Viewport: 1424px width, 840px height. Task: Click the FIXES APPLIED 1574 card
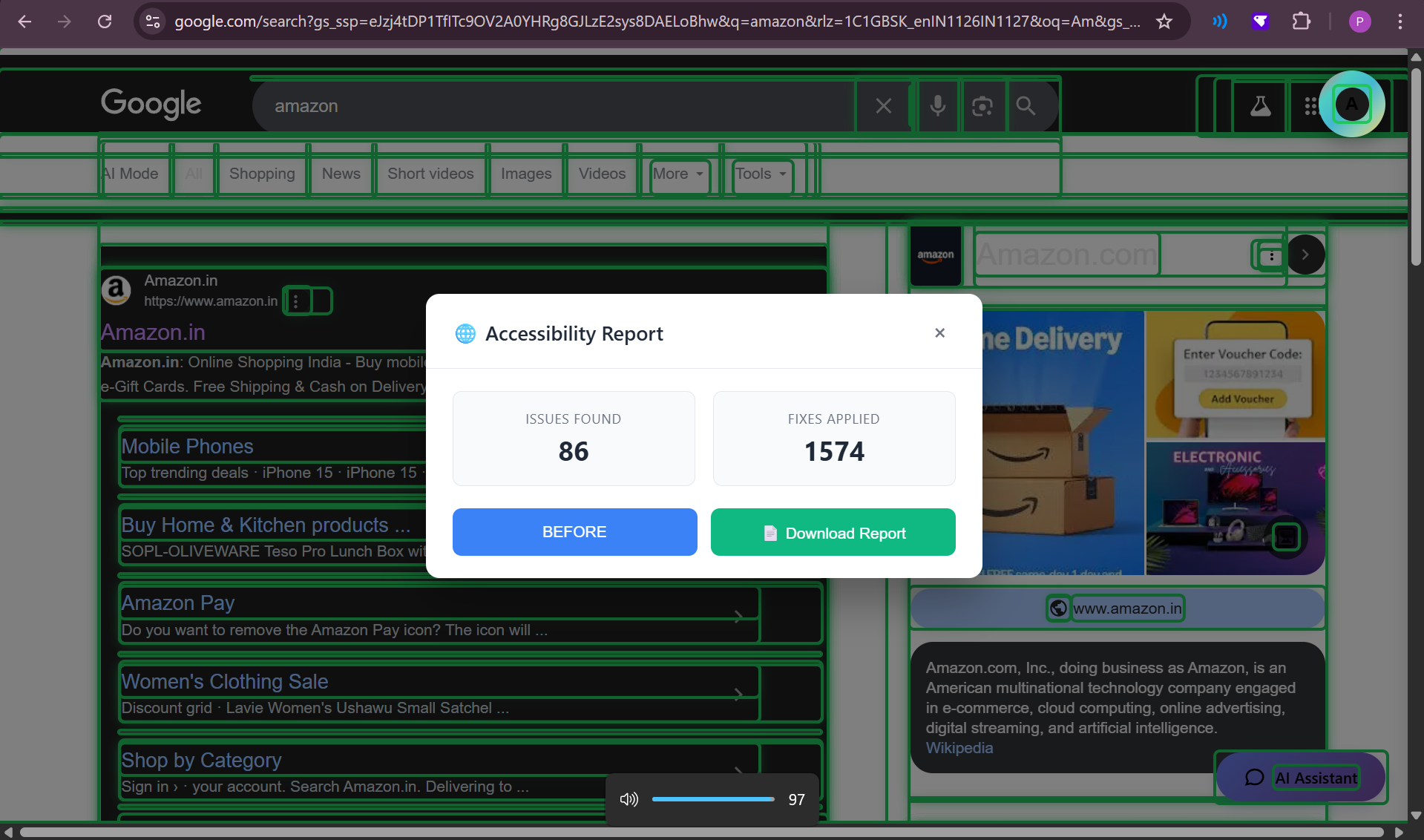pyautogui.click(x=834, y=439)
